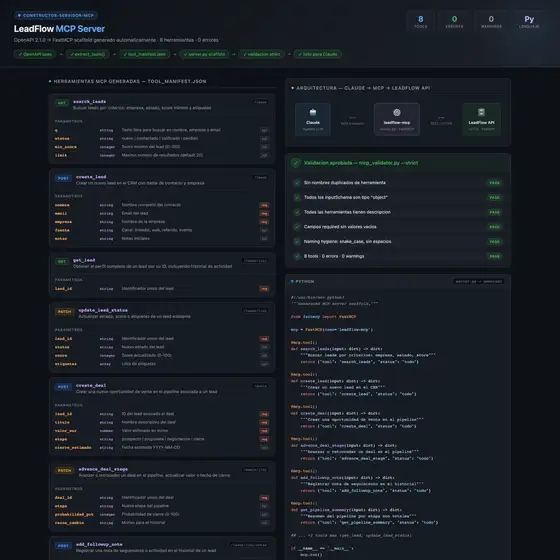
Task: Open the create_deal tool name
Action: coord(91,385)
